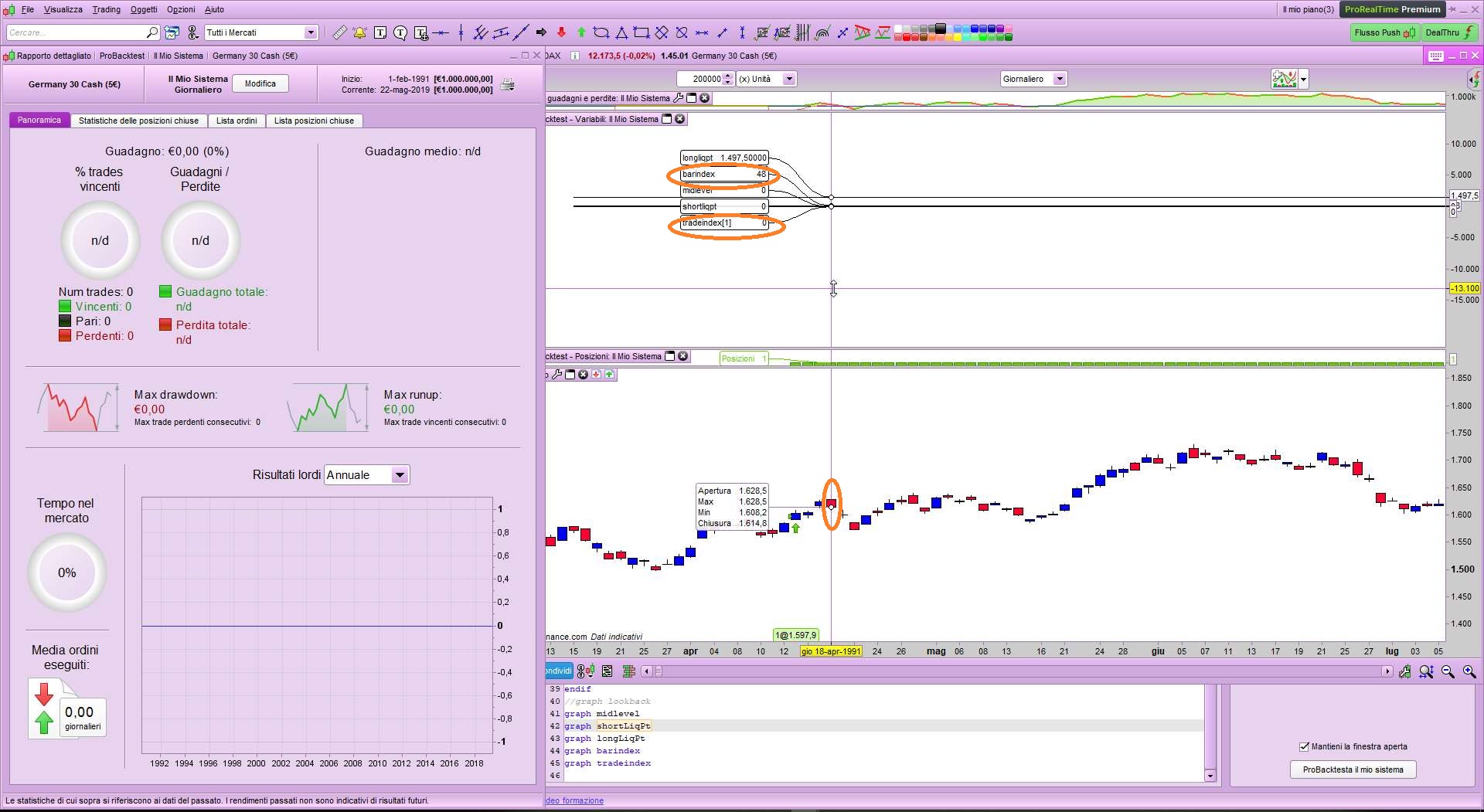Choose the triangle drawing tool
1484x812 pixels.
click(621, 32)
